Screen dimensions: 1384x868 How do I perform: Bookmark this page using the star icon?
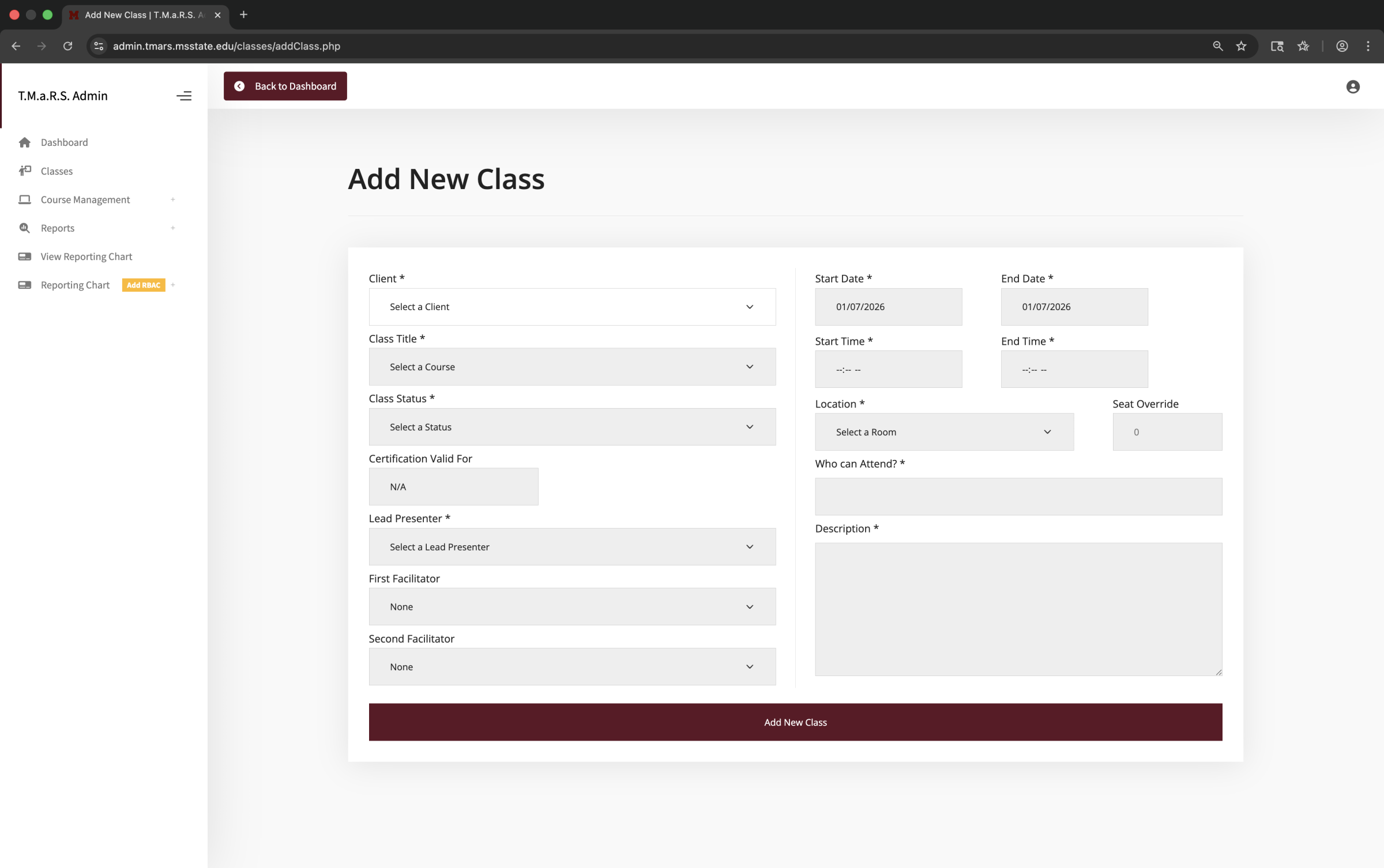(x=1242, y=46)
